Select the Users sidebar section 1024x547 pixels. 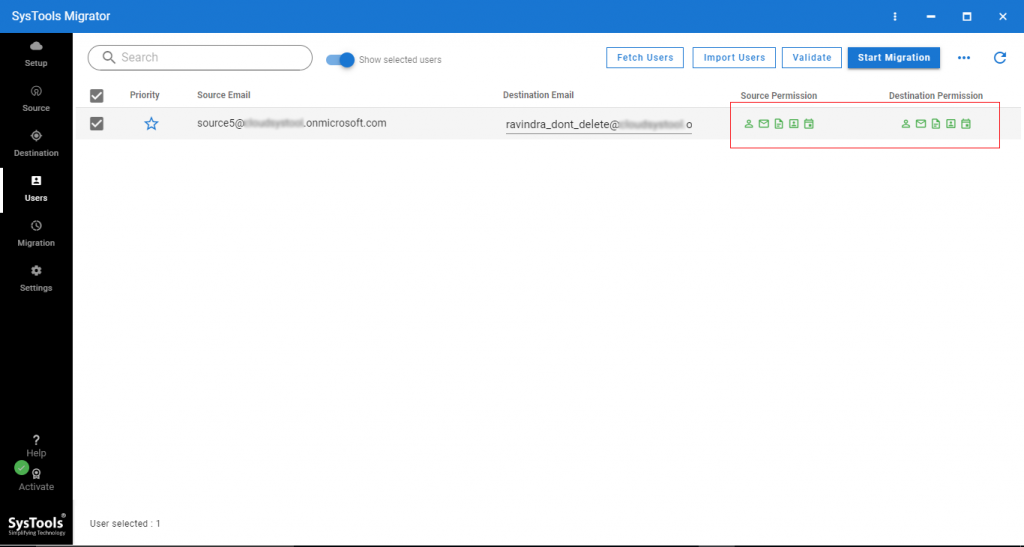36,189
